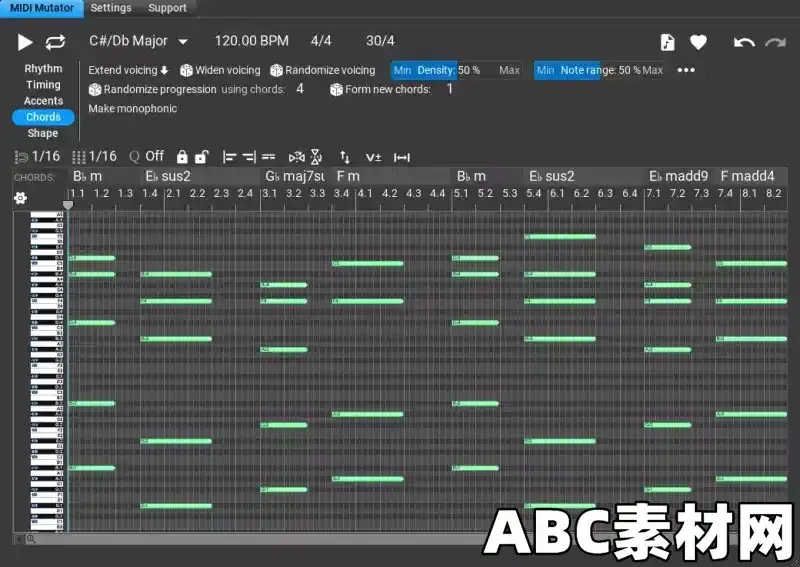Image resolution: width=800 pixels, height=567 pixels.
Task: Click the zoom magnifier icon at bottom left
Action: click(x=31, y=539)
